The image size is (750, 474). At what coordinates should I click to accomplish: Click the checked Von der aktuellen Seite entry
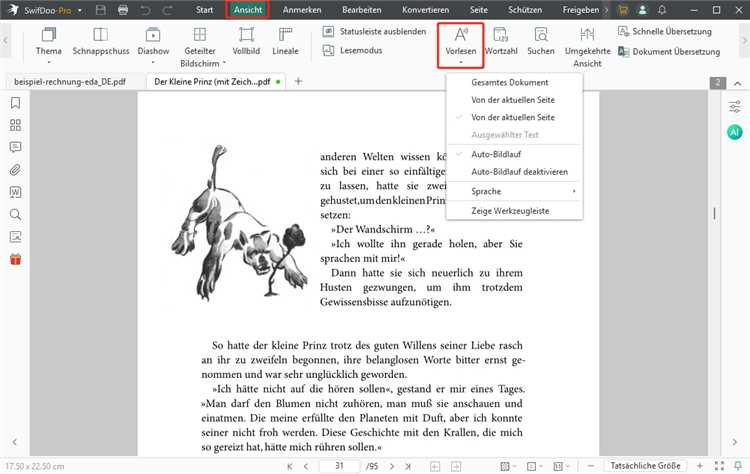pyautogui.click(x=514, y=117)
